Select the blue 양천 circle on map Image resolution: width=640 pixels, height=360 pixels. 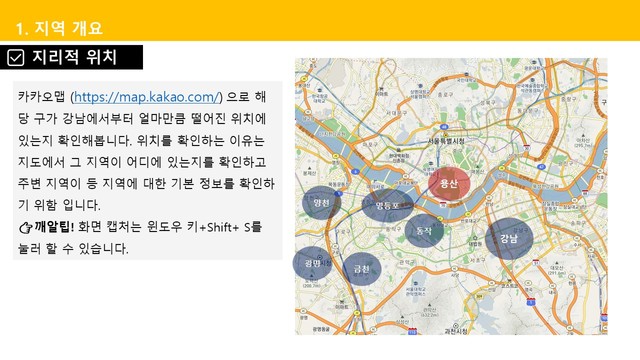tap(322, 203)
